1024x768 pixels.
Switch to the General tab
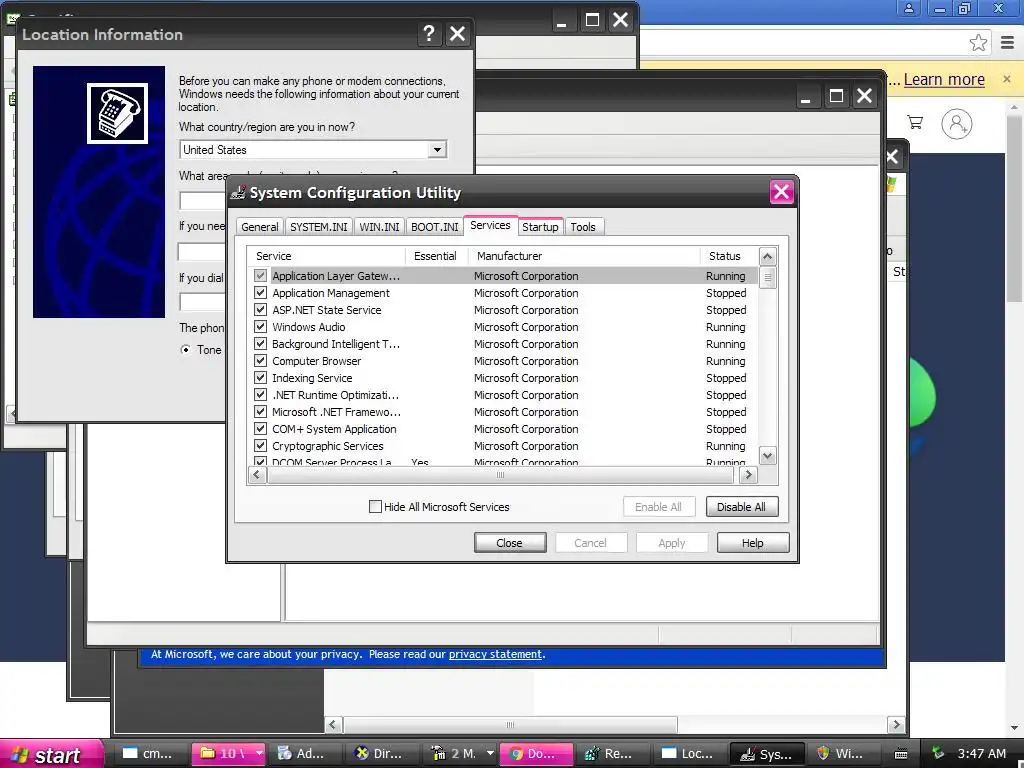pyautogui.click(x=259, y=227)
